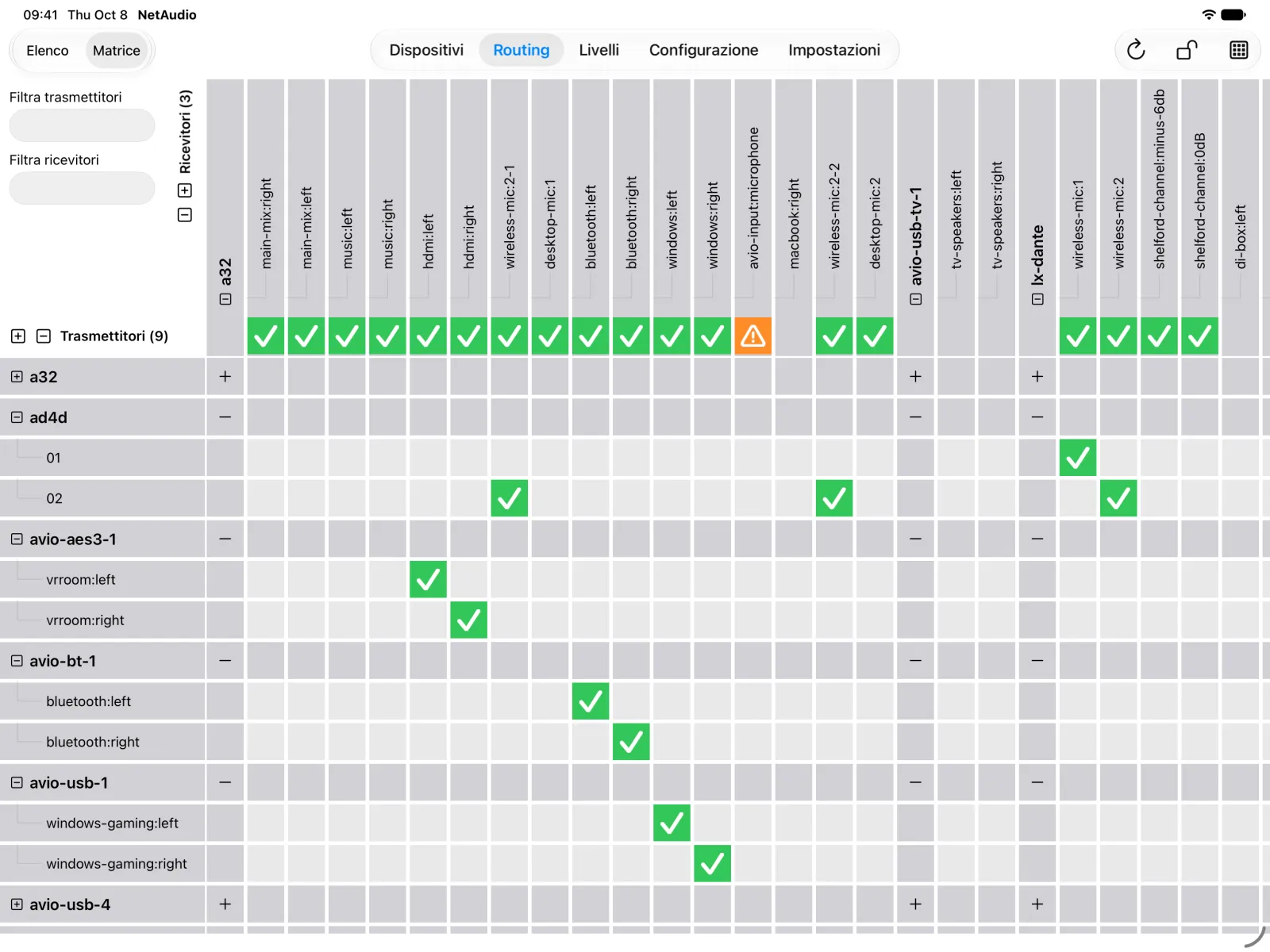Viewport: 1270px width, 952px height.
Task: Click plus button at a32 row and lx-dante column
Action: [x=1037, y=377]
